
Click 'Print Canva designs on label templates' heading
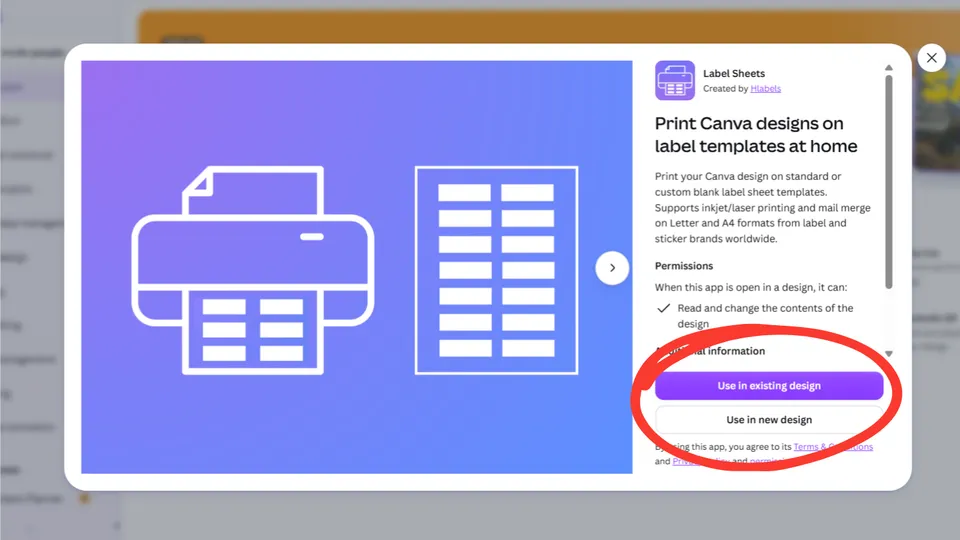756,135
